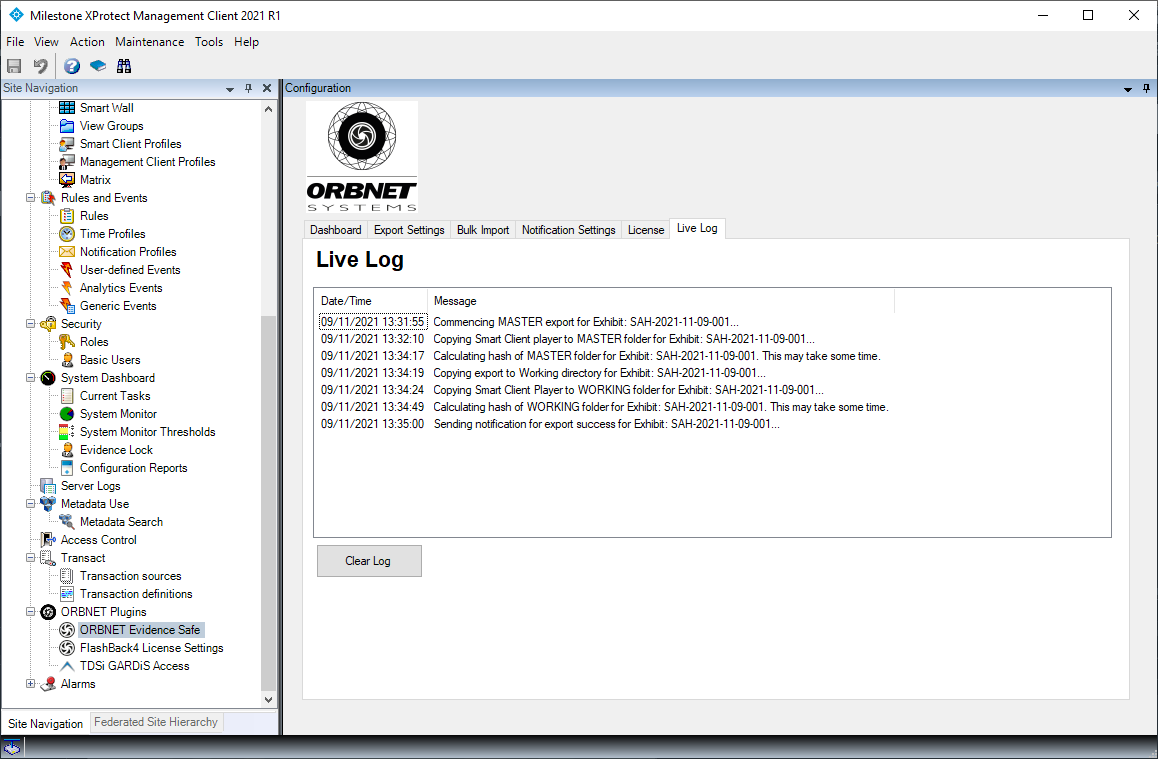Click the Undo toolbar icon

point(41,66)
